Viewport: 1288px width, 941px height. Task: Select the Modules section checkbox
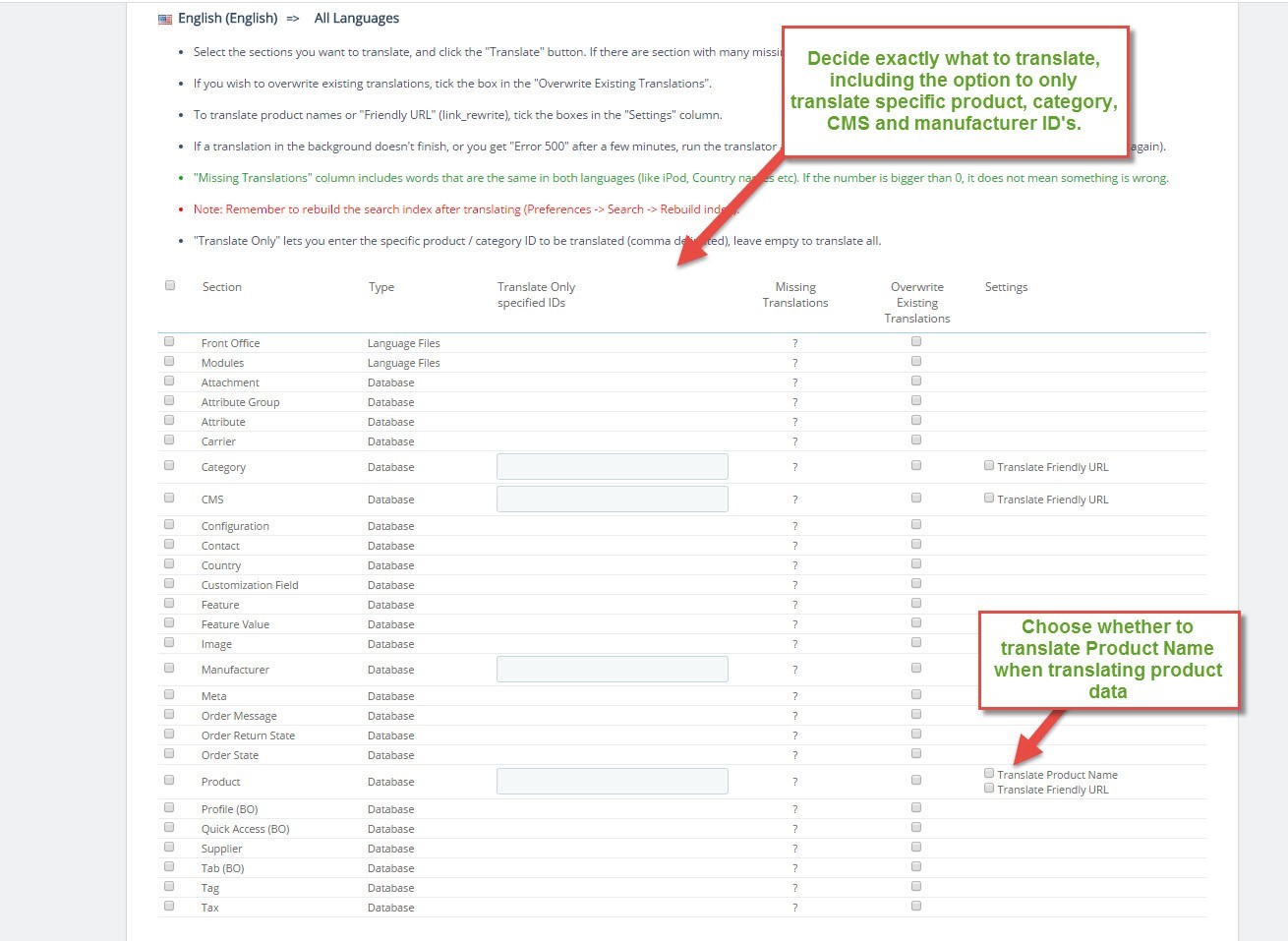[x=169, y=361]
